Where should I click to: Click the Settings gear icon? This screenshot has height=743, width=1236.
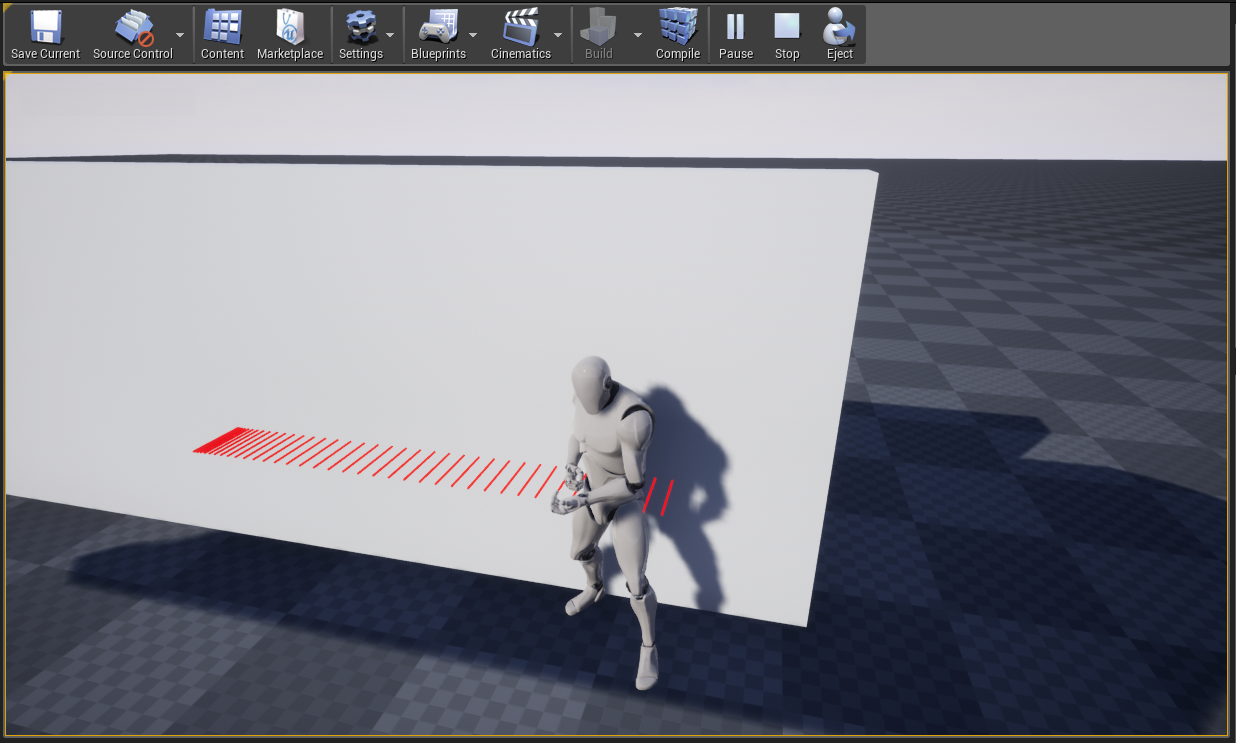pos(360,28)
